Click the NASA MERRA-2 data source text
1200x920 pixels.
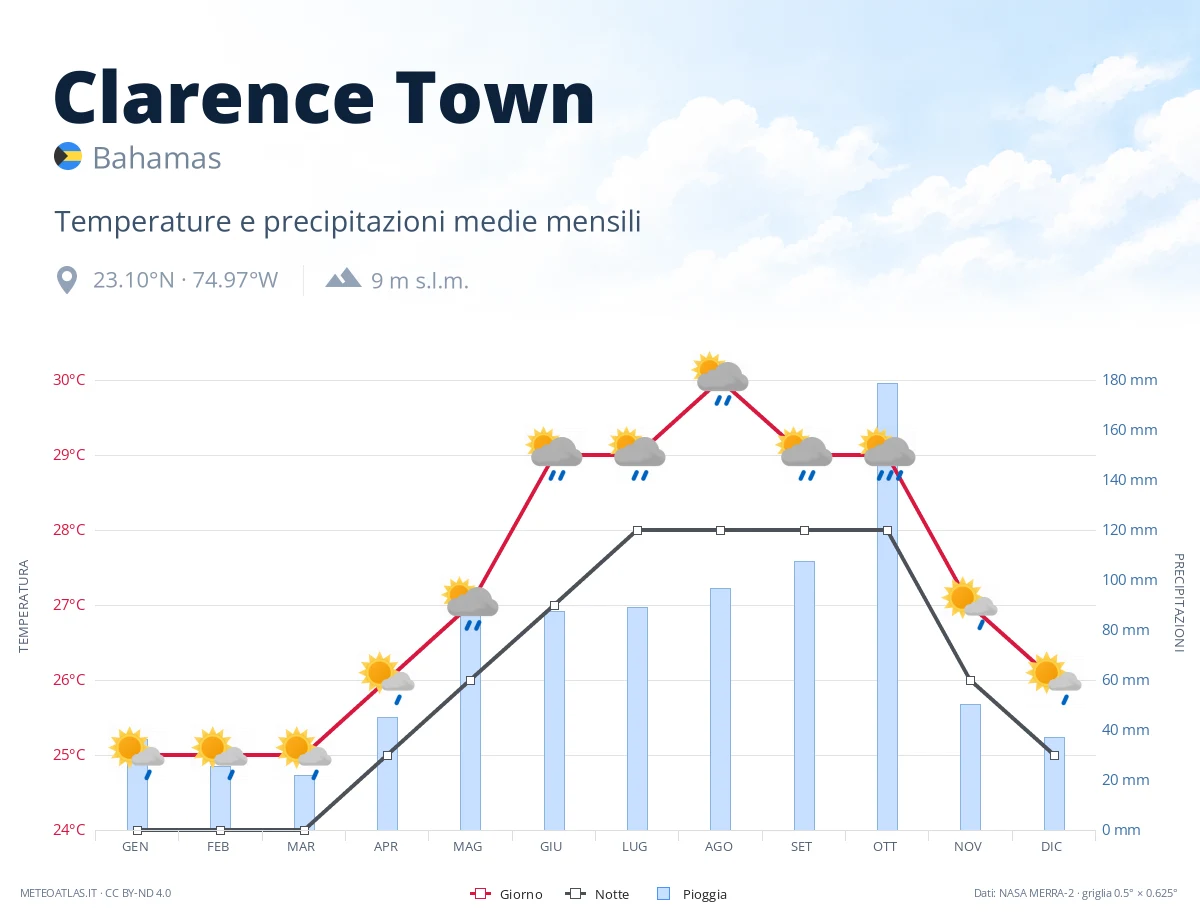tap(1076, 893)
